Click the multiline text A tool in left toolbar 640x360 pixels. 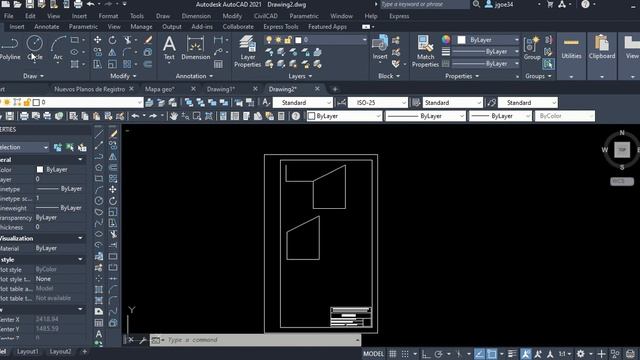[99, 334]
